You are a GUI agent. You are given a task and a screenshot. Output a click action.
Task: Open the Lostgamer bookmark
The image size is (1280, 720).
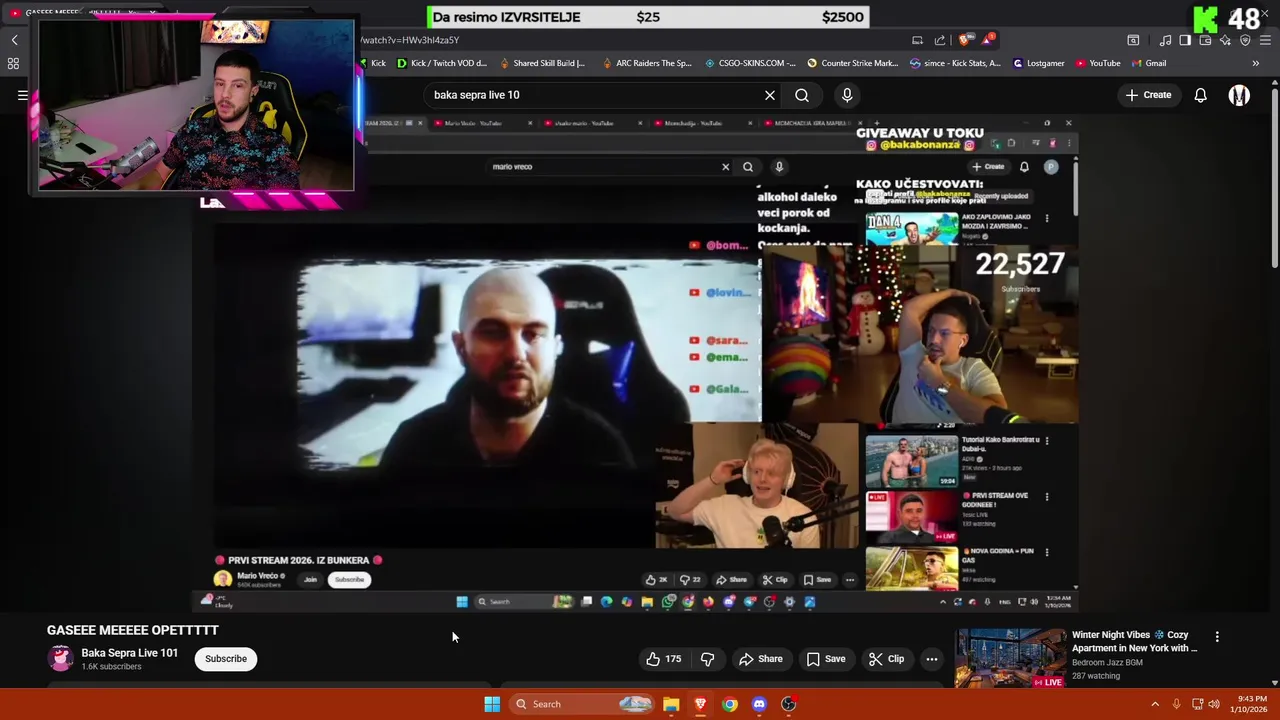coord(1039,63)
